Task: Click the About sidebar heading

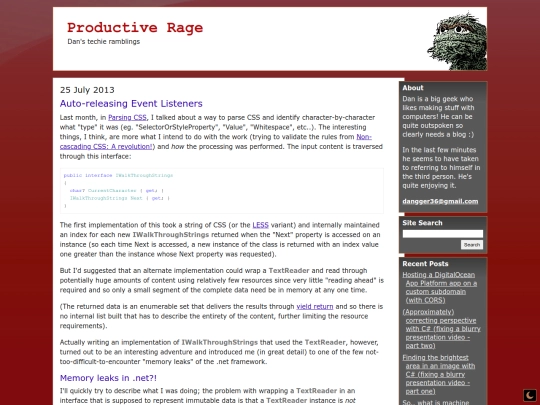Action: (x=413, y=88)
